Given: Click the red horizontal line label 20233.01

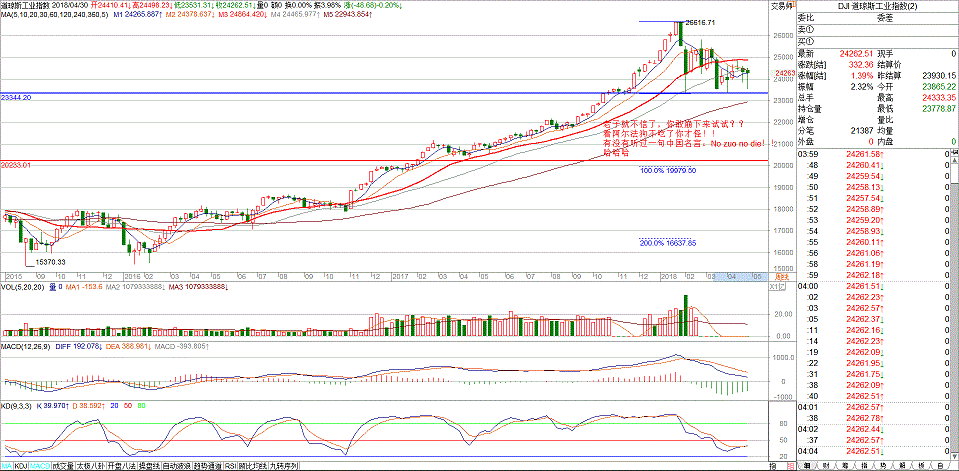Looking at the screenshot, I should point(16,165).
